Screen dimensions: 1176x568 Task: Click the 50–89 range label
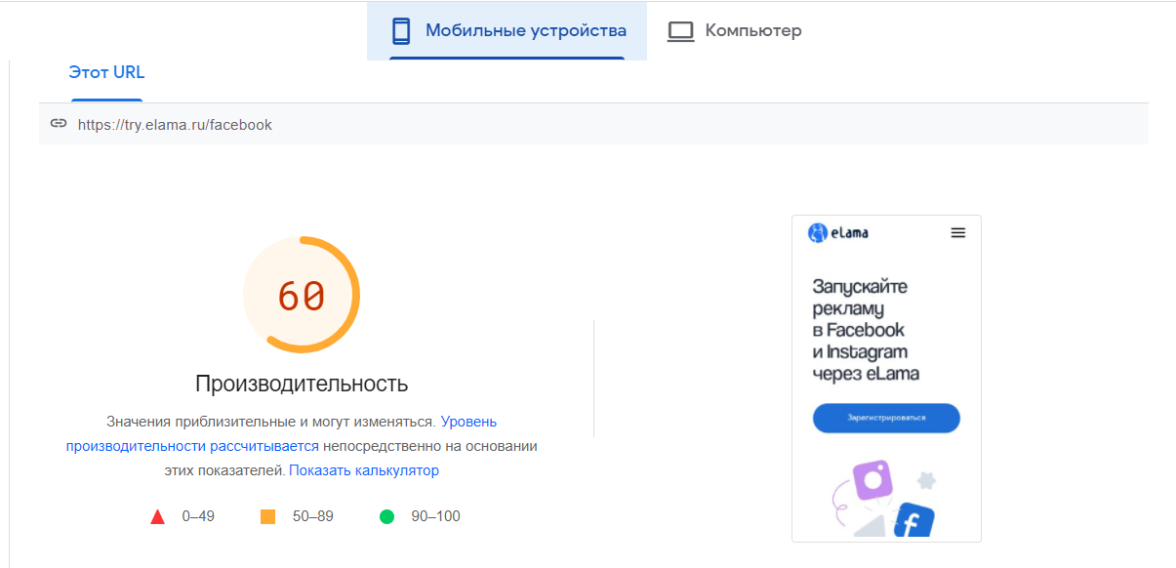coord(313,516)
